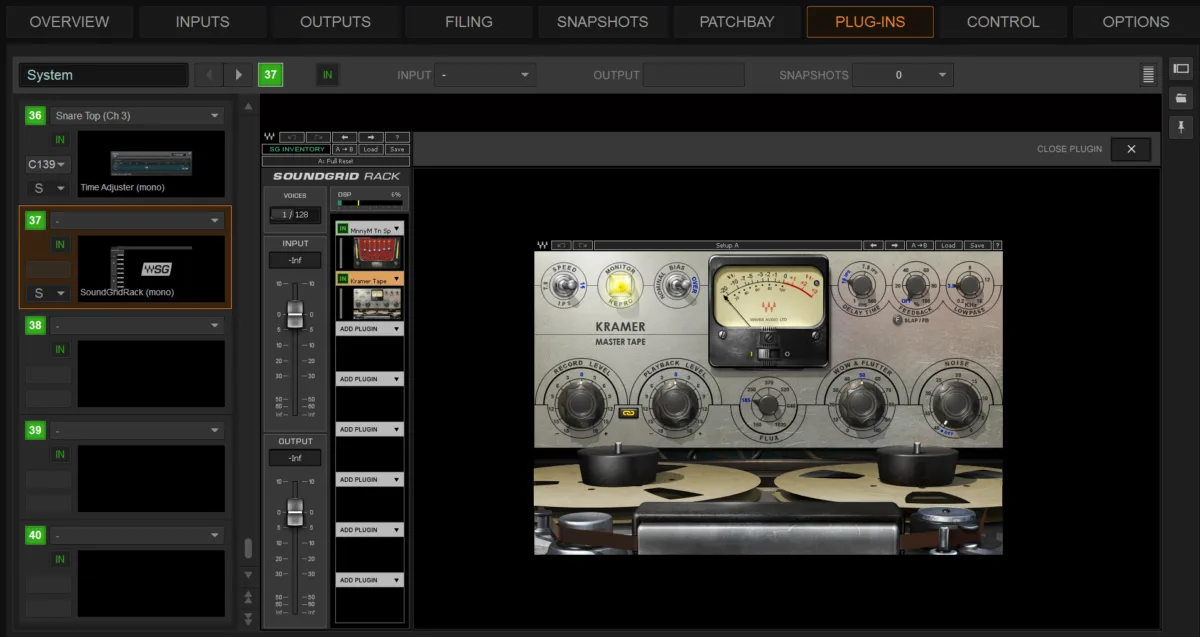The image size is (1200, 637).
Task: Expand rack 38 channel assignment dropdown
Action: (x=138, y=326)
